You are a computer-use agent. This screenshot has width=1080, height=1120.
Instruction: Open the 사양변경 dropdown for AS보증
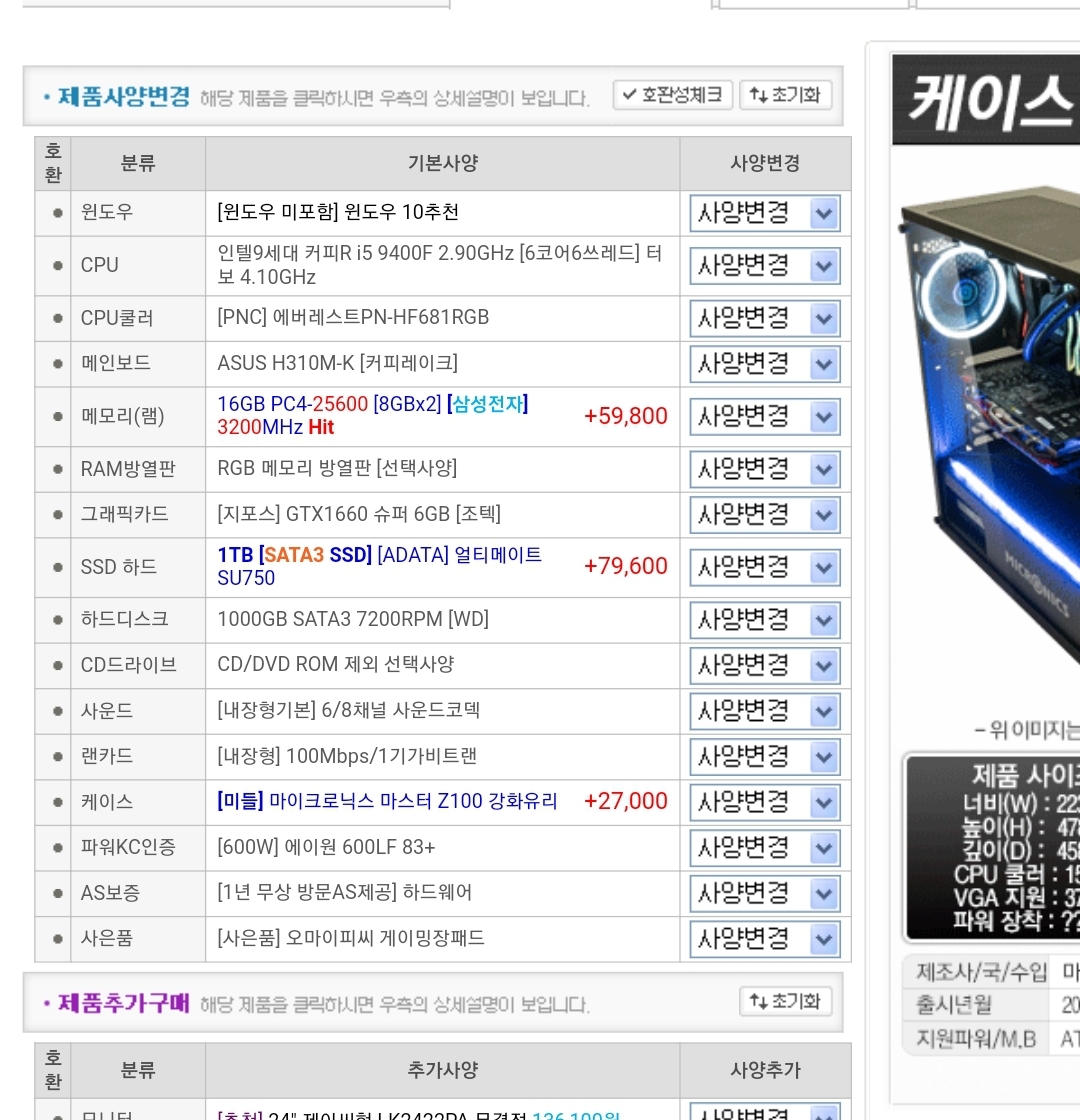coord(764,894)
